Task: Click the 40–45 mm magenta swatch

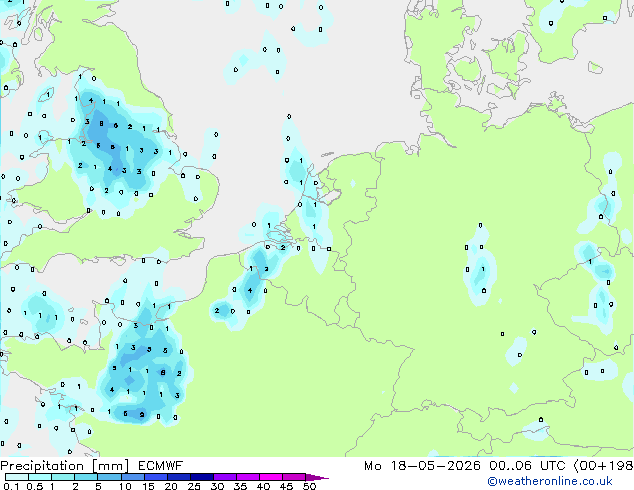Action: pos(271,477)
